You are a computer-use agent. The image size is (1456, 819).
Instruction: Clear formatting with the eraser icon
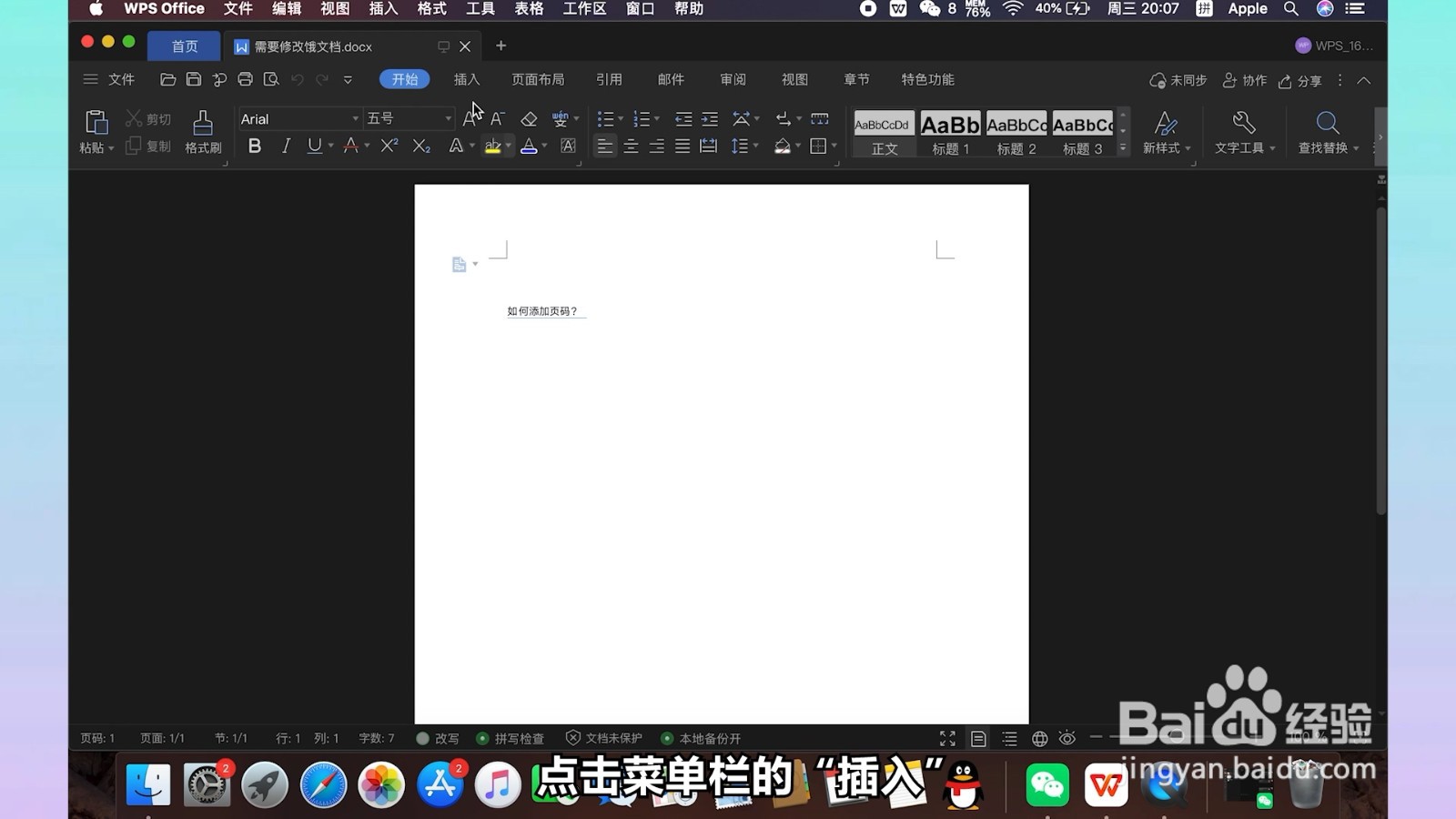click(x=529, y=118)
